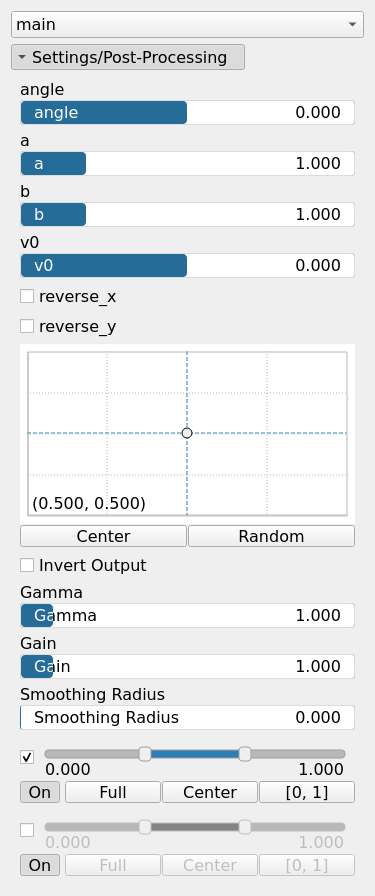Click the Center button under the grid

point(103,536)
